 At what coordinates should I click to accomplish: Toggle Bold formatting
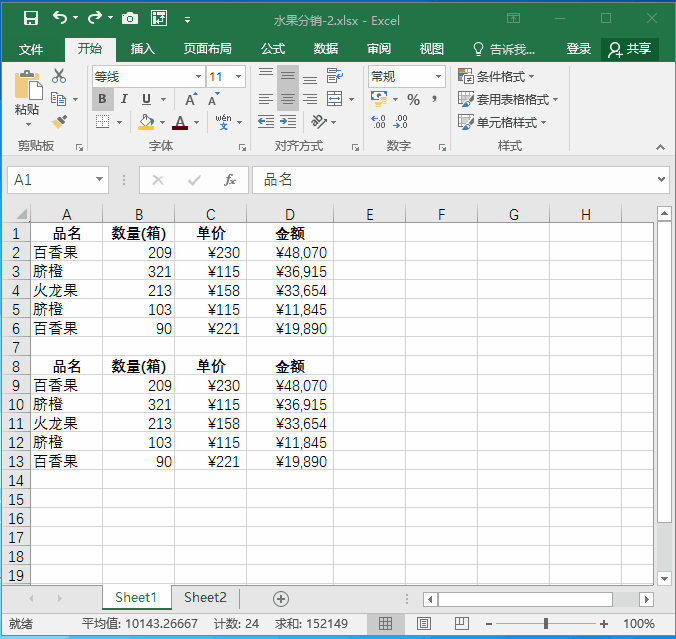pos(102,99)
